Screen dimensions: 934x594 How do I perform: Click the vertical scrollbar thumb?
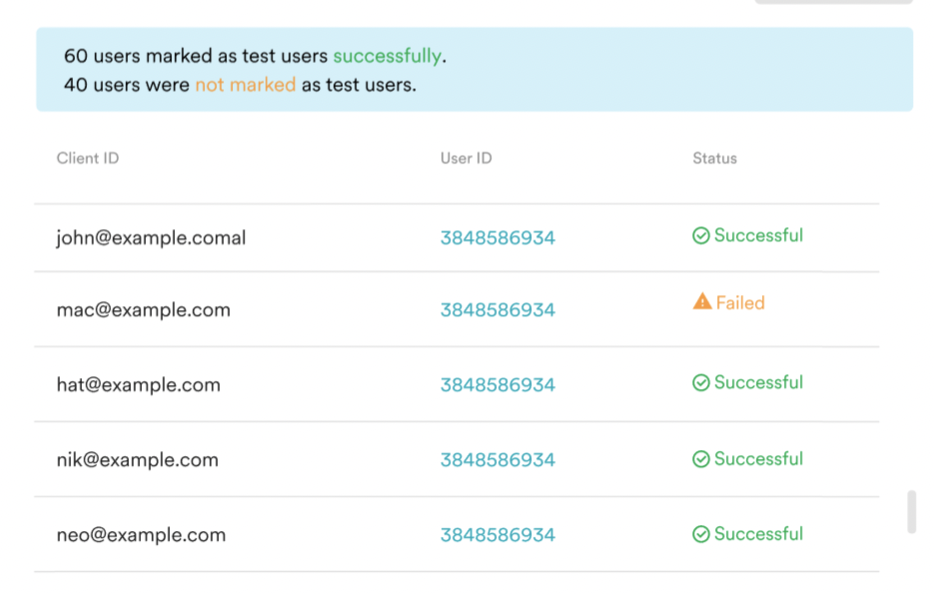[x=911, y=511]
